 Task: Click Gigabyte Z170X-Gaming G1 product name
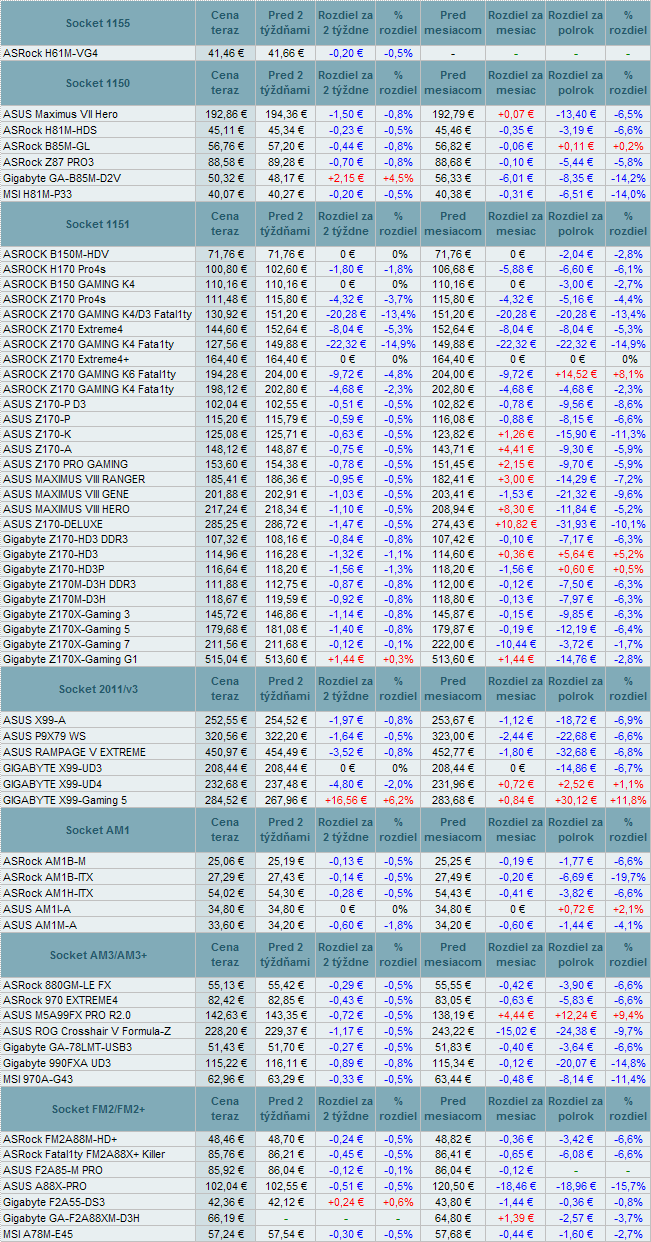(x=69, y=659)
